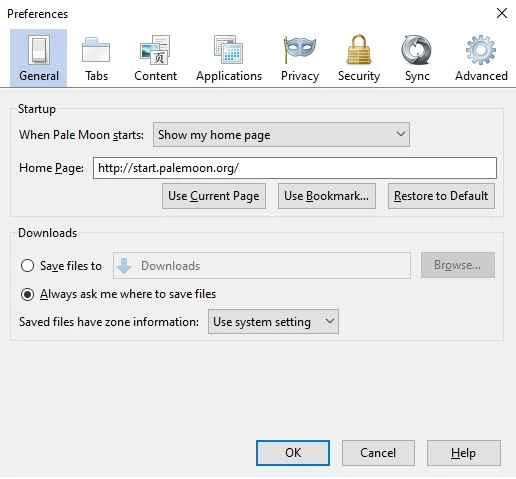This screenshot has height=479, width=516.
Task: Open the Sync preferences pane
Action: click(x=417, y=58)
